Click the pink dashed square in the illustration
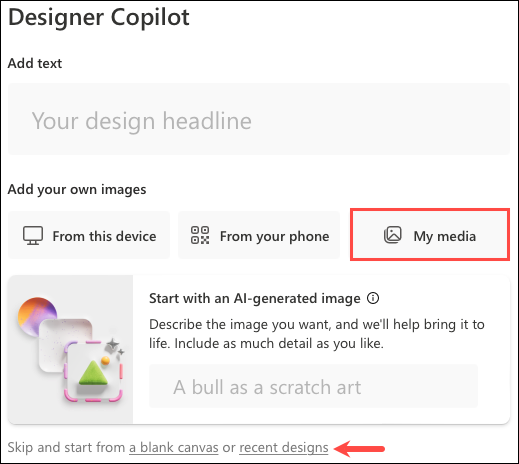The width and height of the screenshot is (519, 464). click(x=94, y=371)
